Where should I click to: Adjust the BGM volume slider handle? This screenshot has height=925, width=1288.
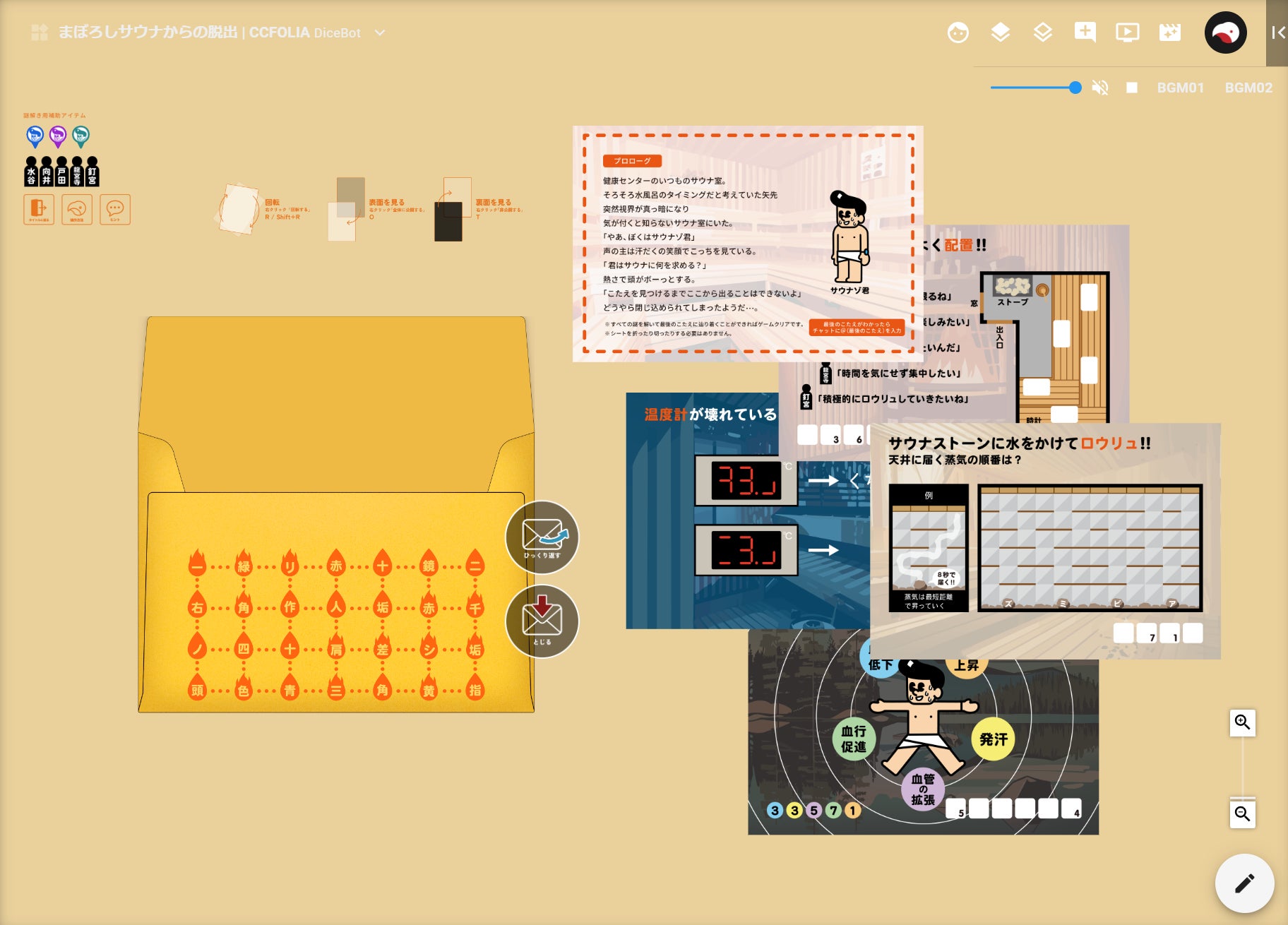coord(1075,88)
